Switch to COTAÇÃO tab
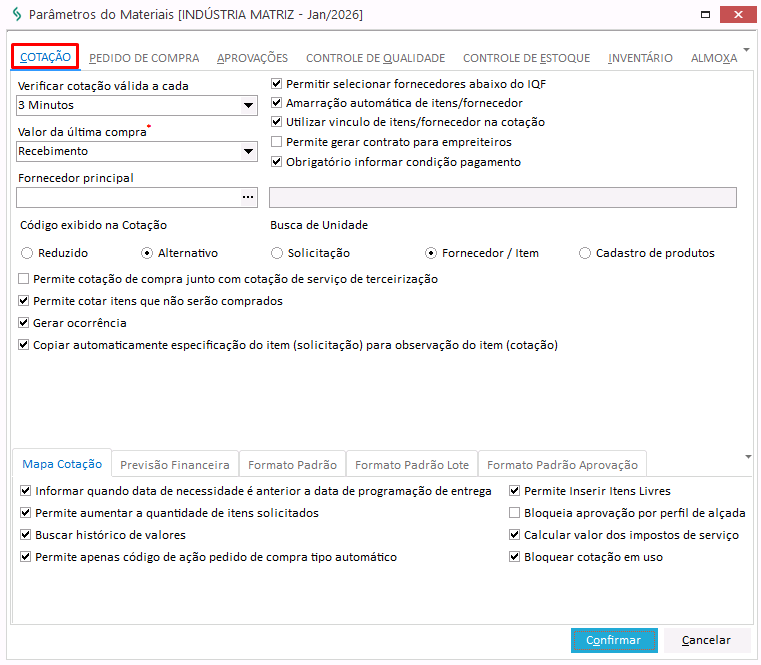 (x=45, y=57)
